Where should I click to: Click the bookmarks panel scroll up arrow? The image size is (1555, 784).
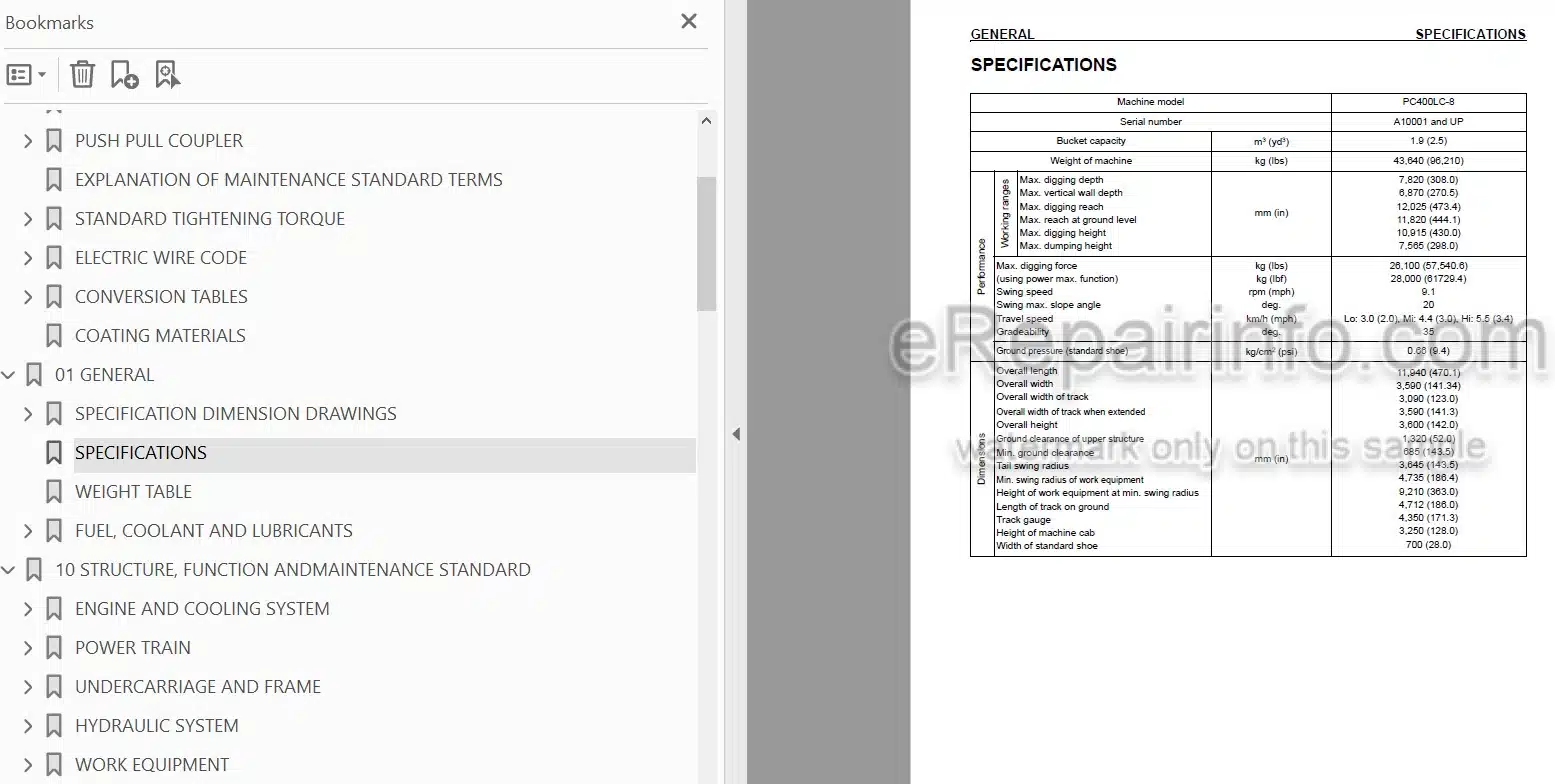[x=706, y=121]
